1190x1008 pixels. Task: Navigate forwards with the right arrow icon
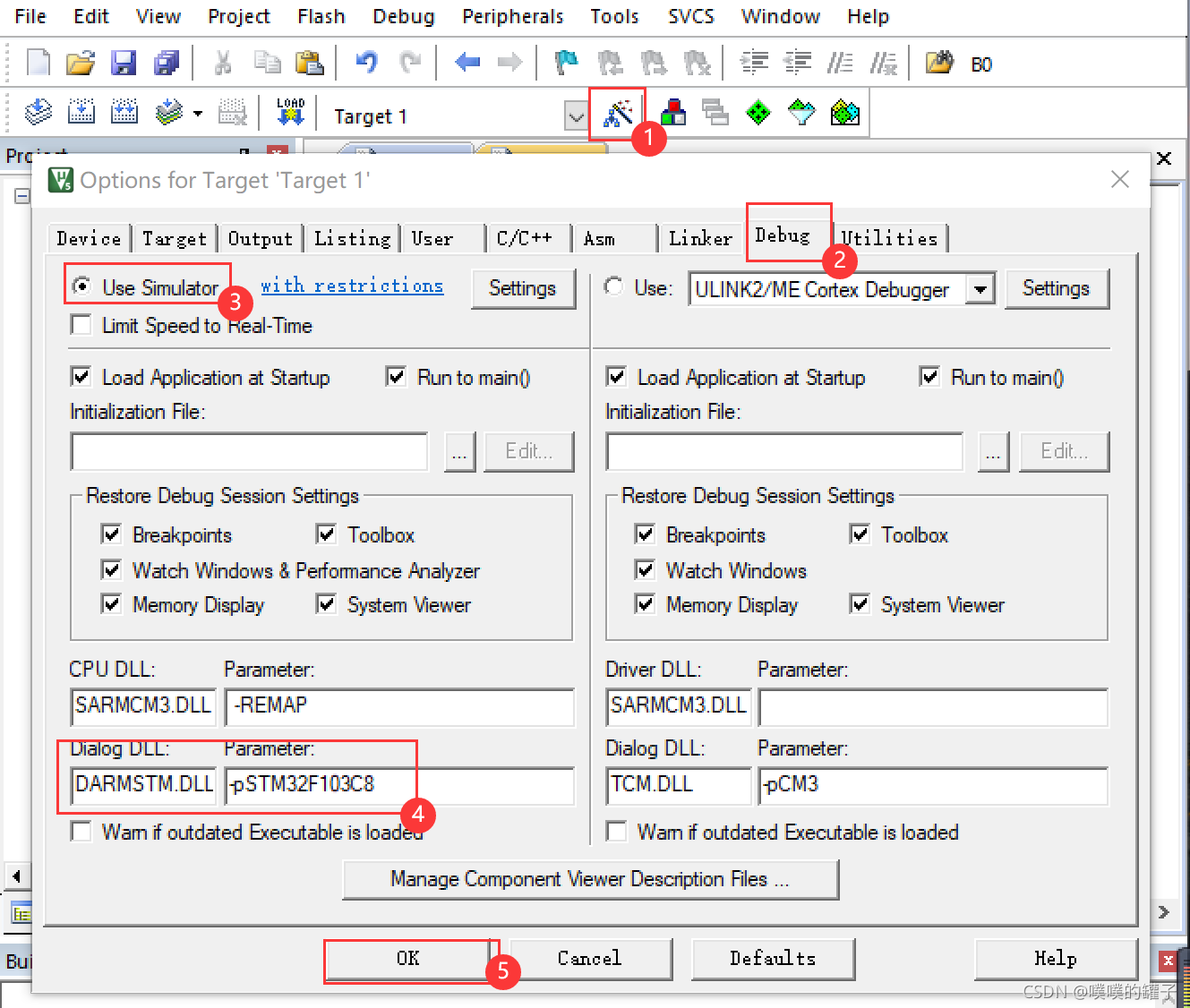point(509,63)
